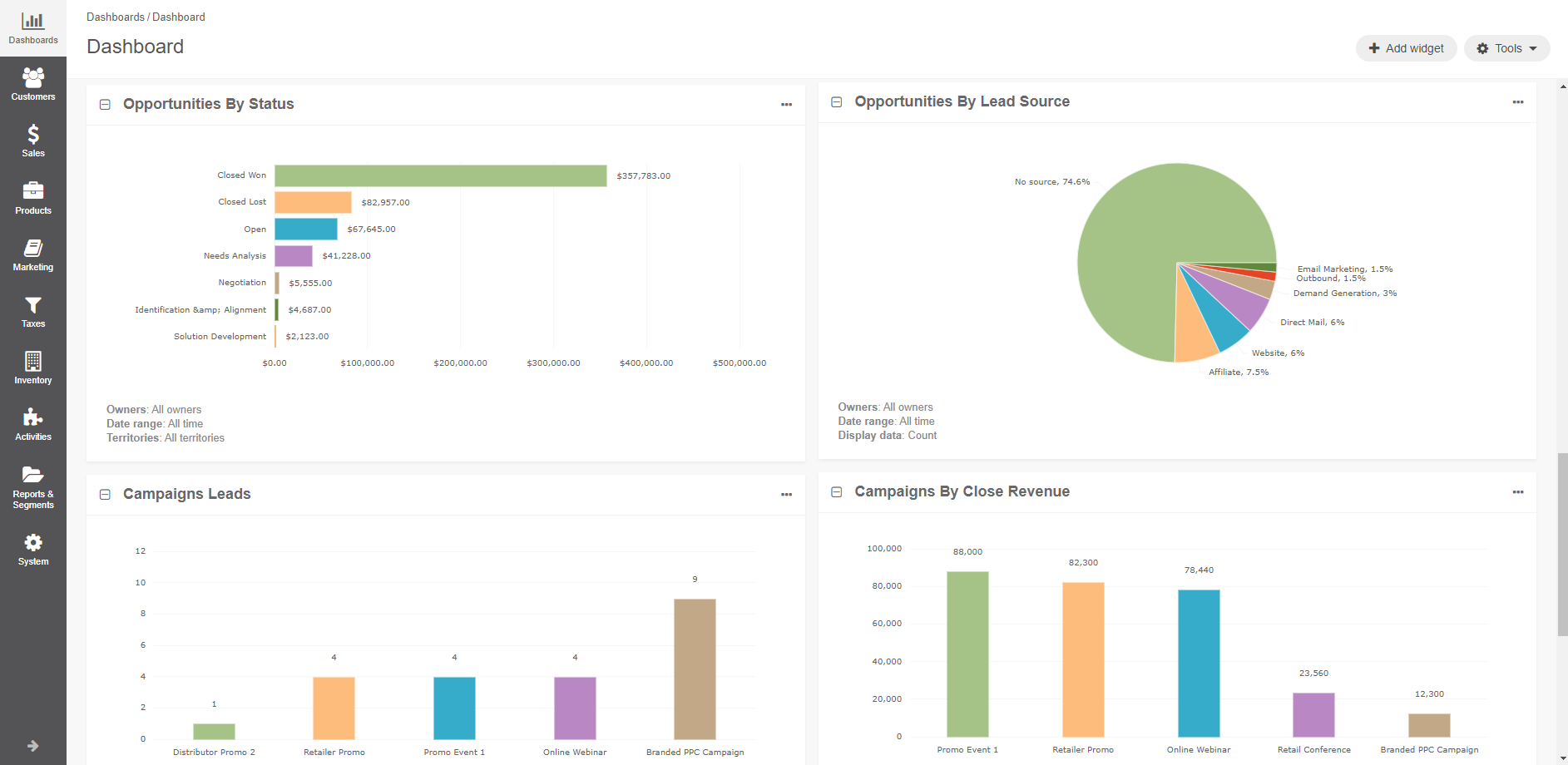Click the Campaigns Leads title
The image size is (1568, 765).
[x=187, y=494]
